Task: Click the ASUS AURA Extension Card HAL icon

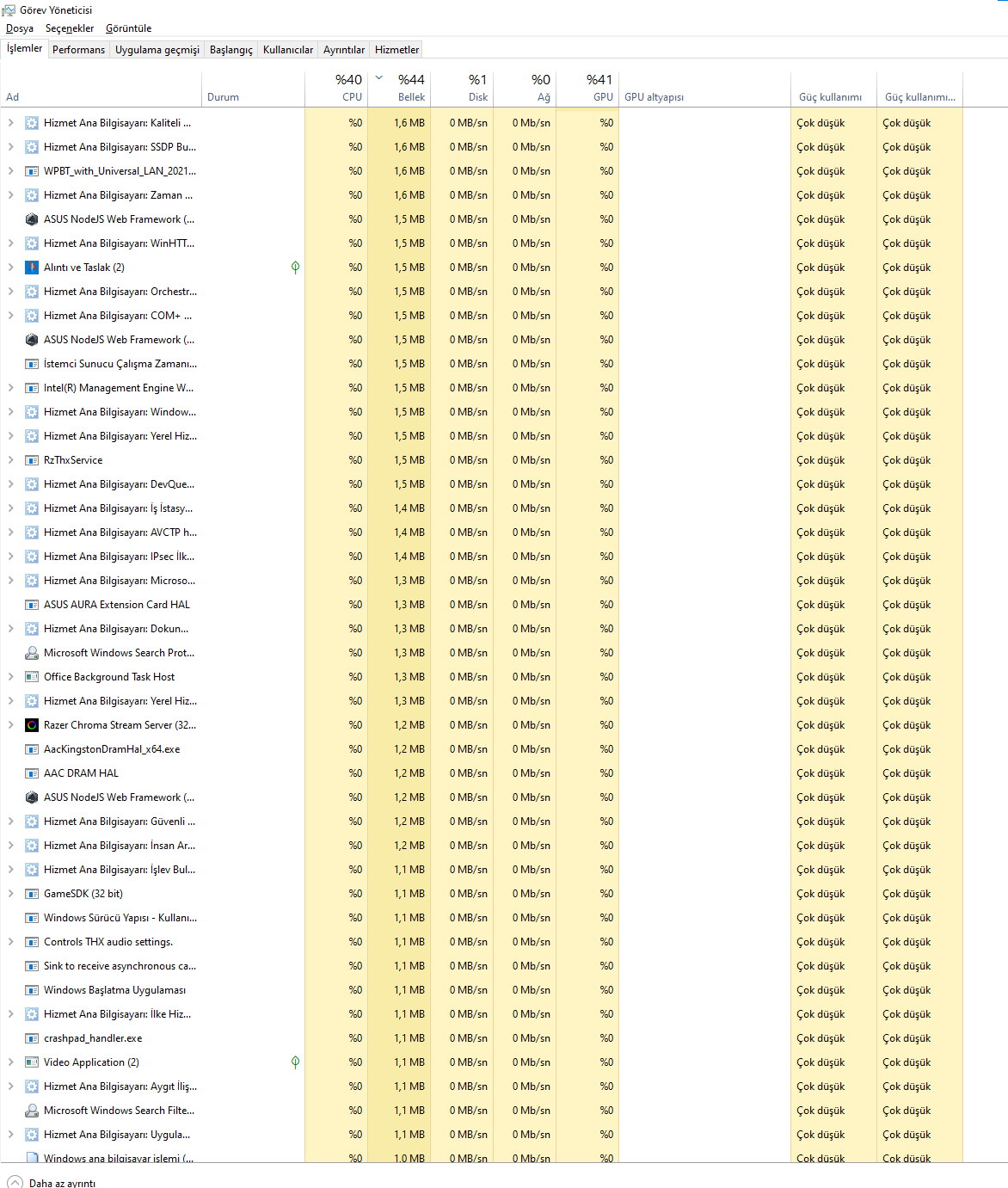Action: click(32, 605)
